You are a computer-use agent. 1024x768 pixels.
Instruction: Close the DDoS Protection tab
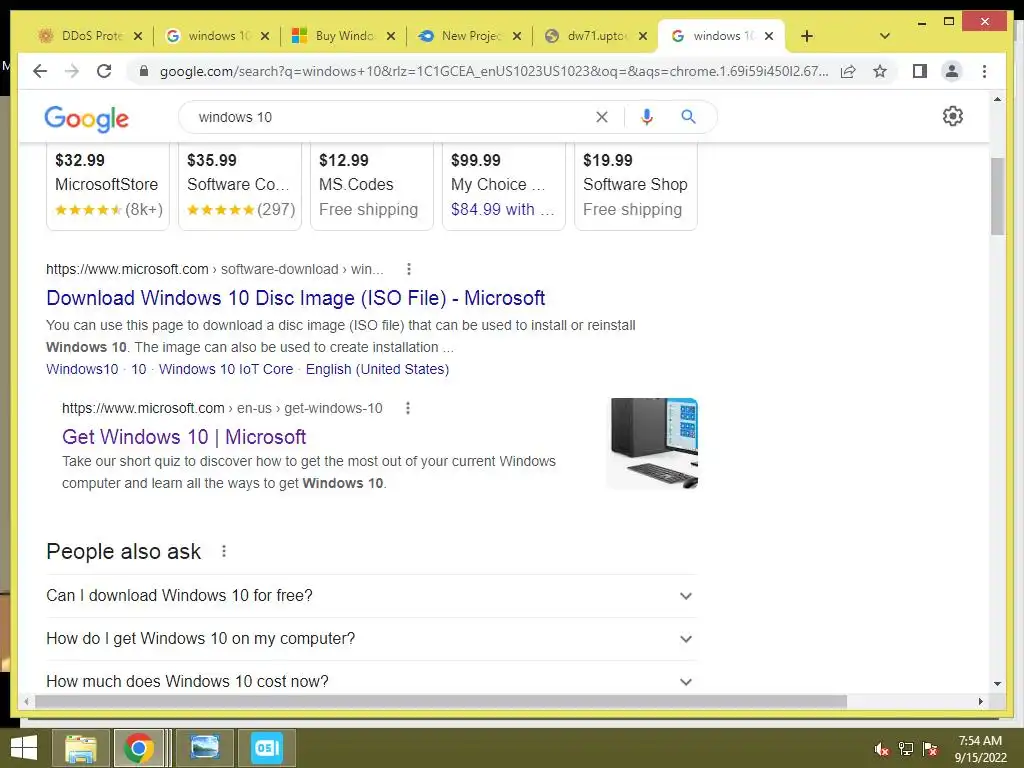click(x=138, y=36)
